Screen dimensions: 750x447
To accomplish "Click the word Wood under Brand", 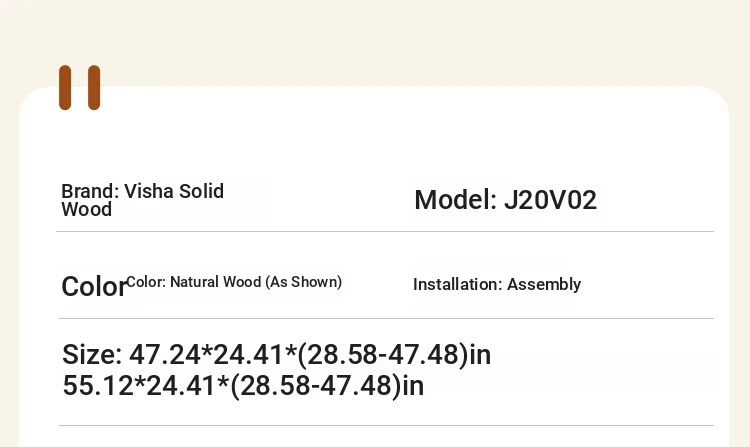I will [87, 209].
